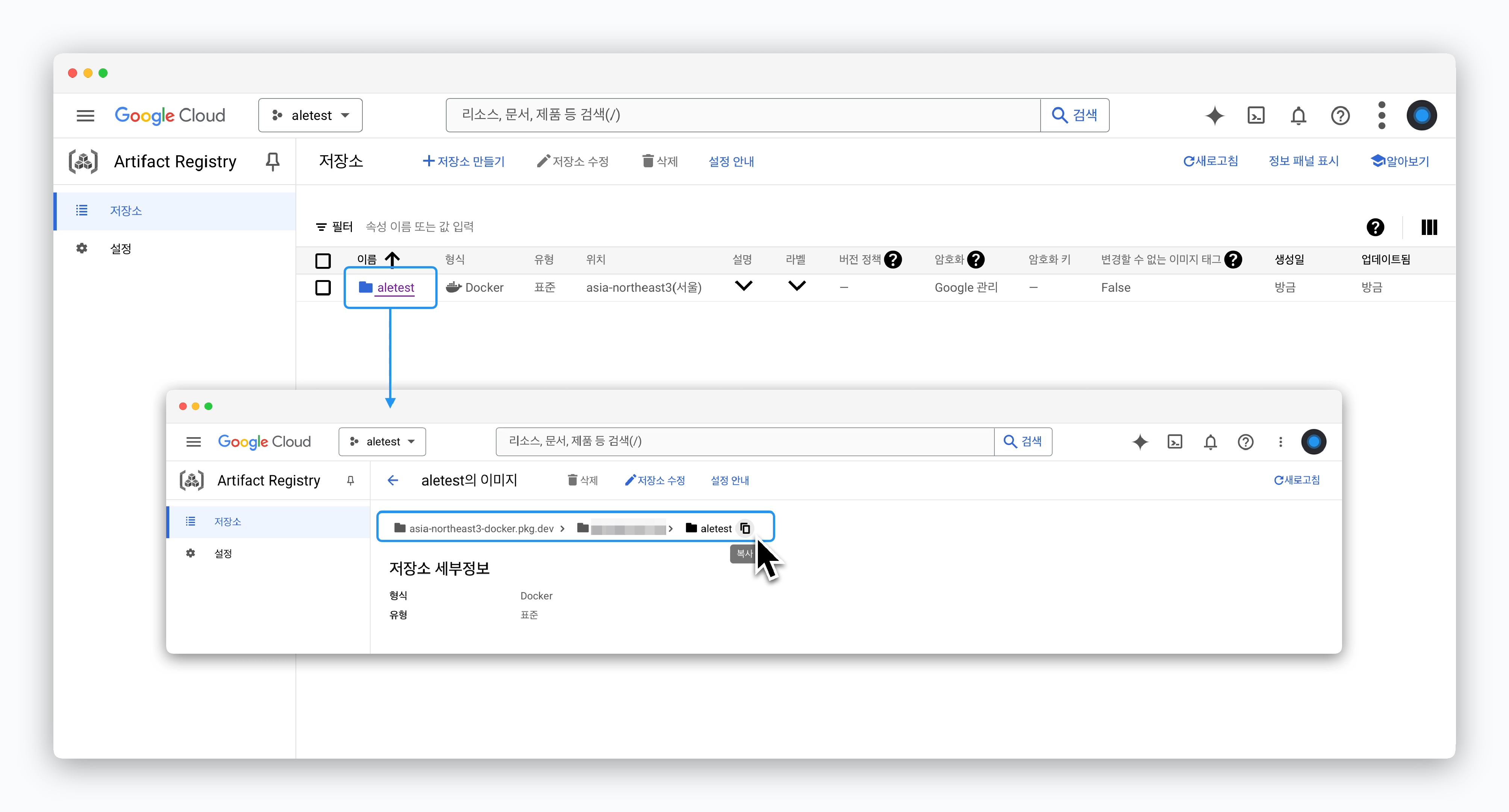Pin Artifact Registry in front window
1509x812 pixels.
[350, 480]
